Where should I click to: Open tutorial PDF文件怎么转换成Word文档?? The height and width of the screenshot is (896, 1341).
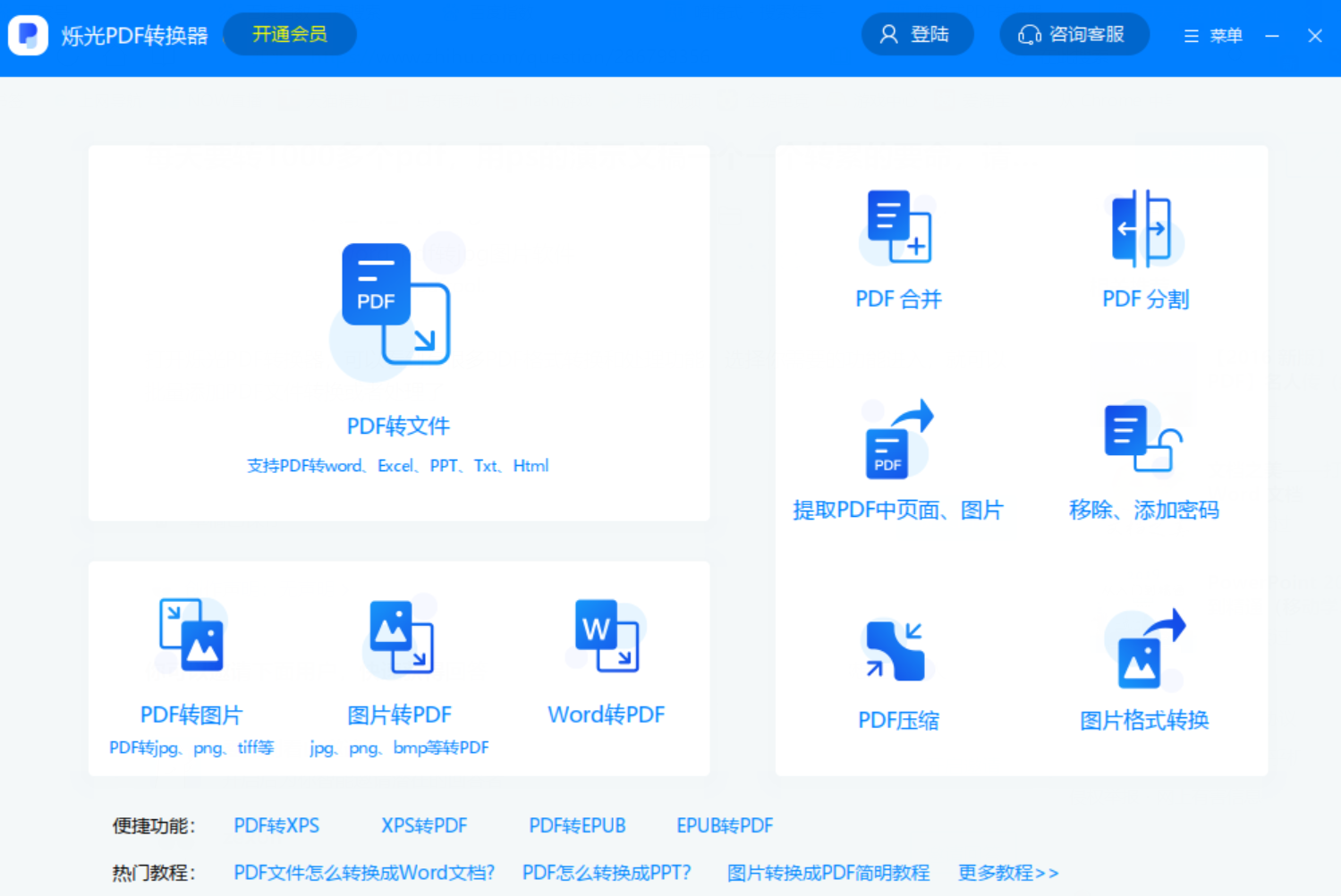(364, 873)
